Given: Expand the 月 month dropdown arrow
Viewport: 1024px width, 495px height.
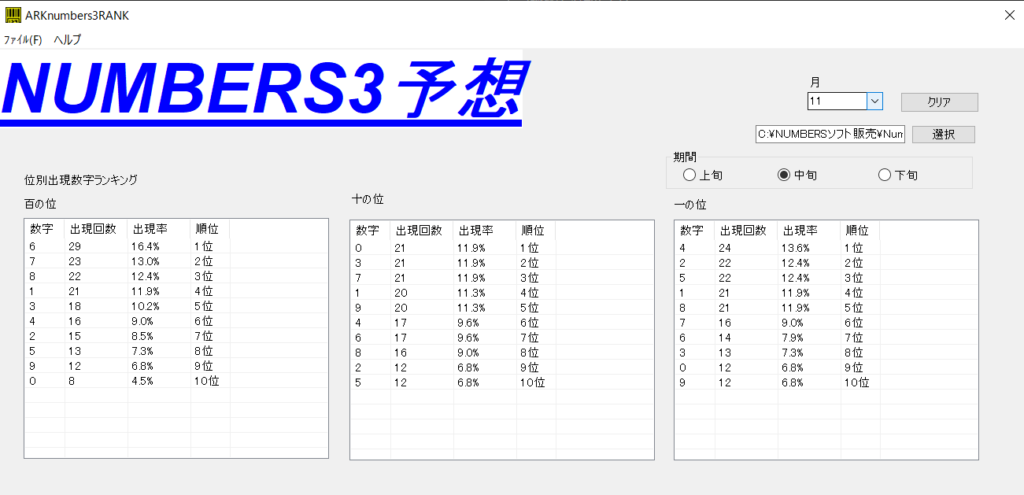Looking at the screenshot, I should tap(874, 101).
